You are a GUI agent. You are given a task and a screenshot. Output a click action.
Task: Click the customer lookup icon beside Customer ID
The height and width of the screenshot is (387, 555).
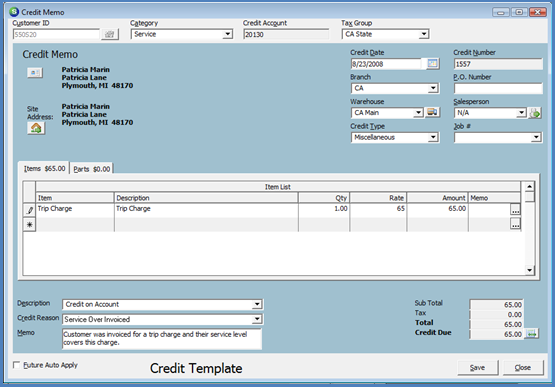(110, 34)
